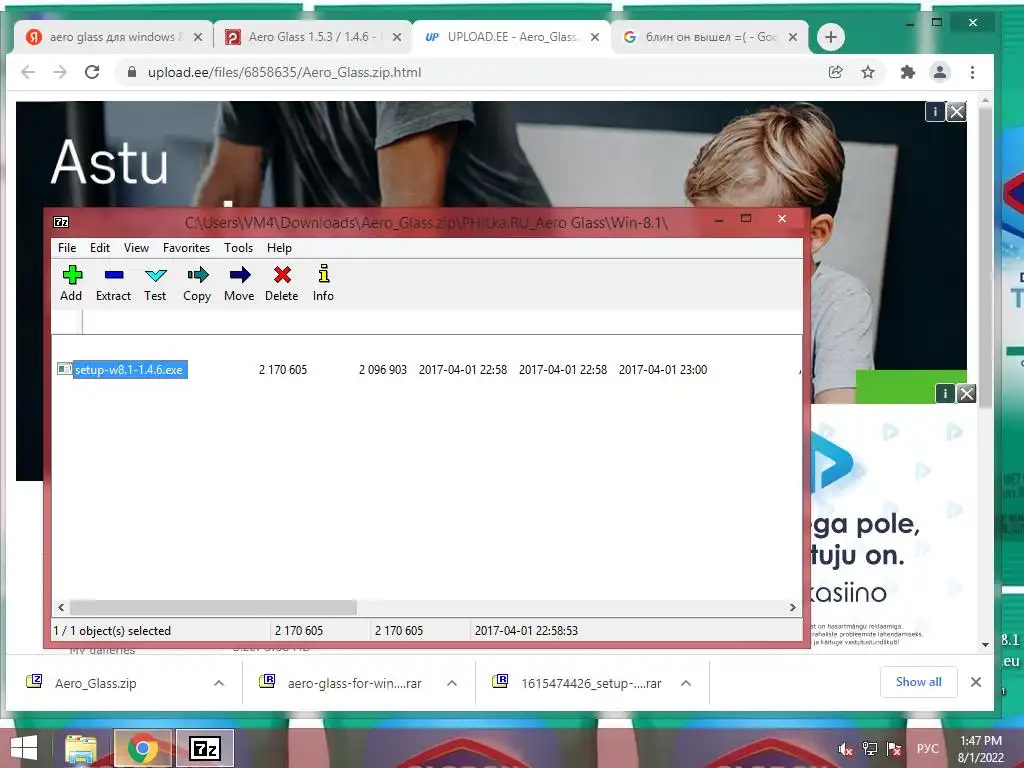
Task: Open the Chrome three-dot menu
Action: 972,72
